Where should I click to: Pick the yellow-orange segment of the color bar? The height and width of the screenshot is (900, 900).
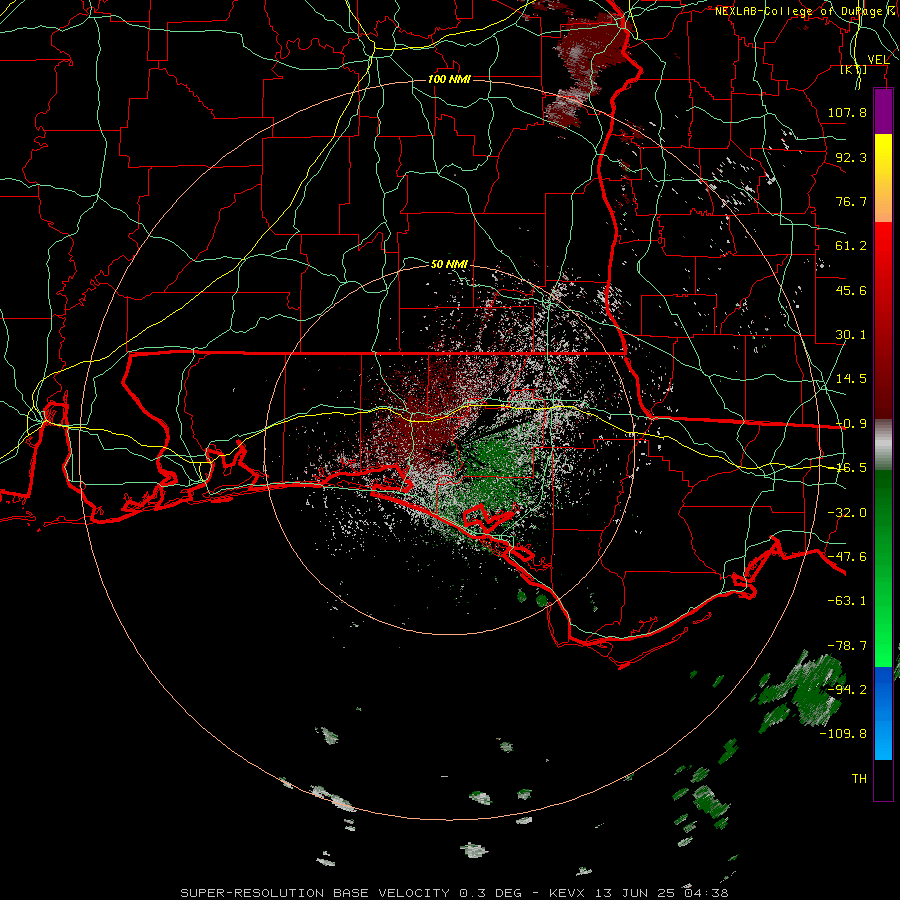(x=883, y=178)
